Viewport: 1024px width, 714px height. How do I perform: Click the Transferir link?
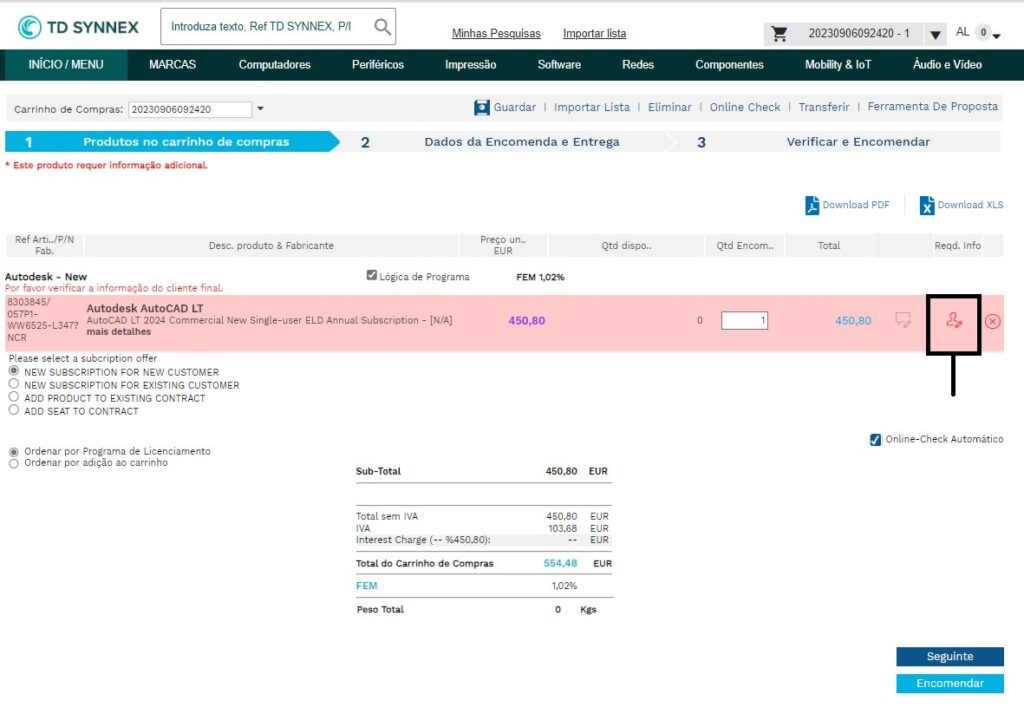coord(824,107)
